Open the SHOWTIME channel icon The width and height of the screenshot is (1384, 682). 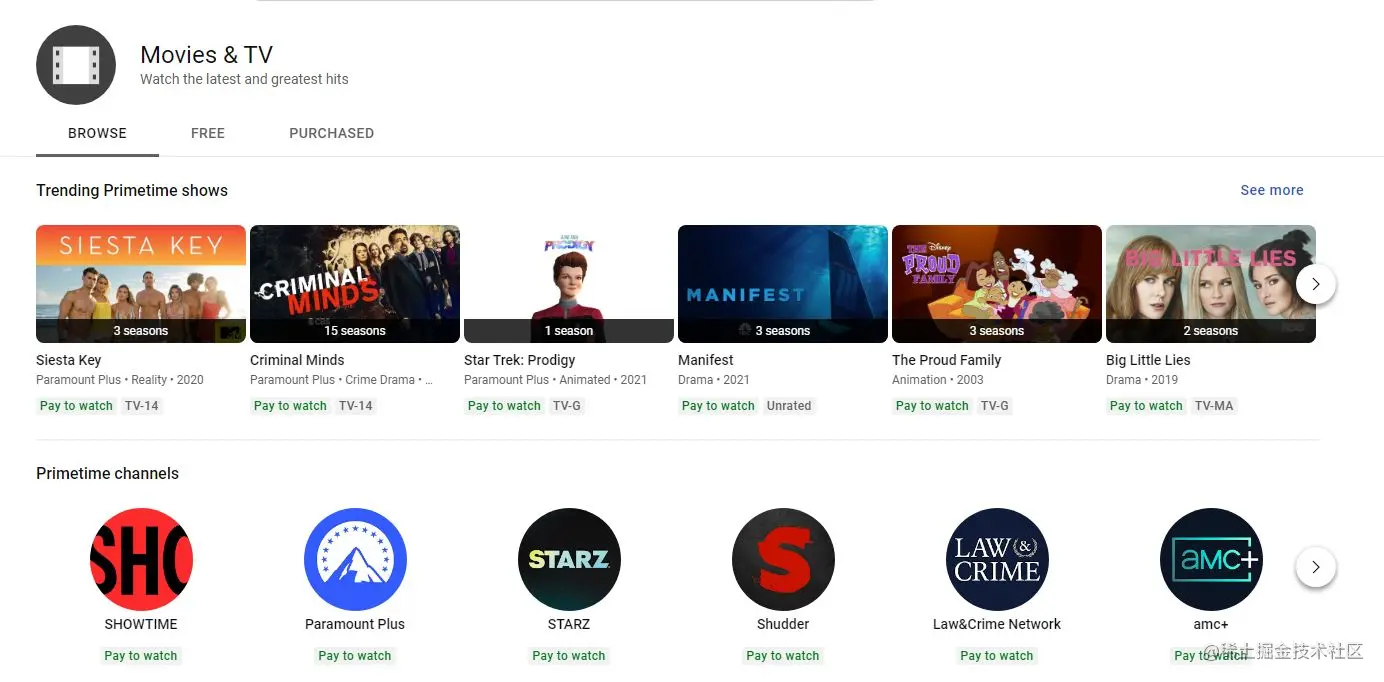[x=140, y=560]
